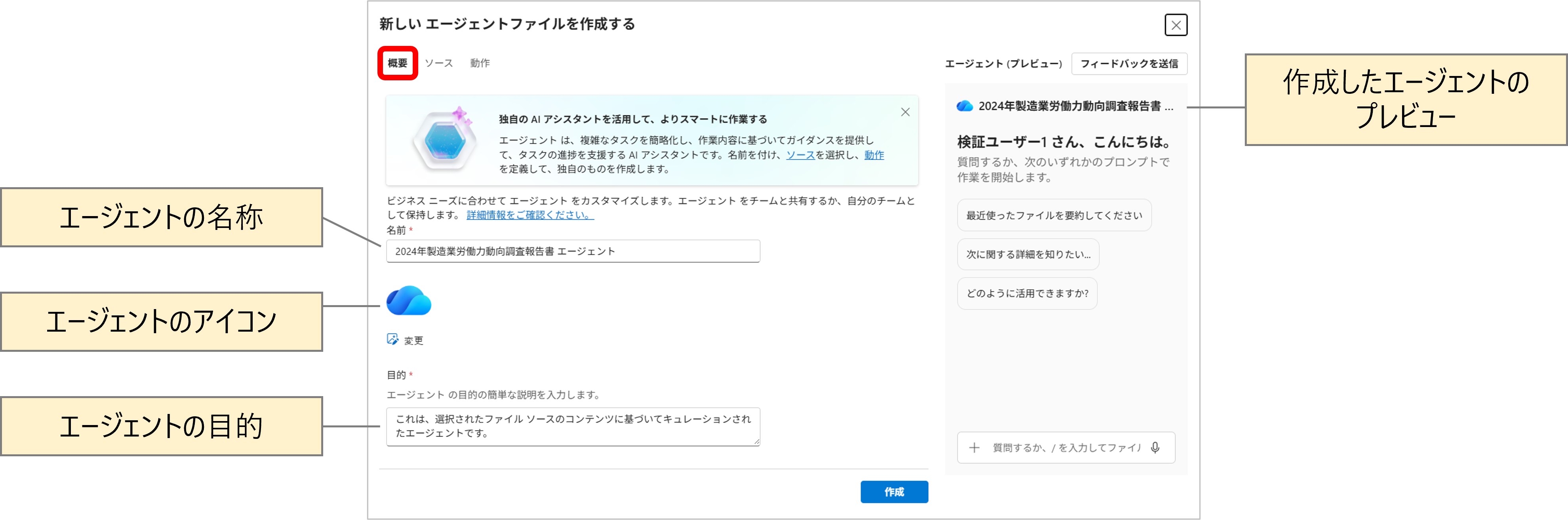Click the plus icon in chat input
The image size is (1568, 520).
tap(974, 448)
